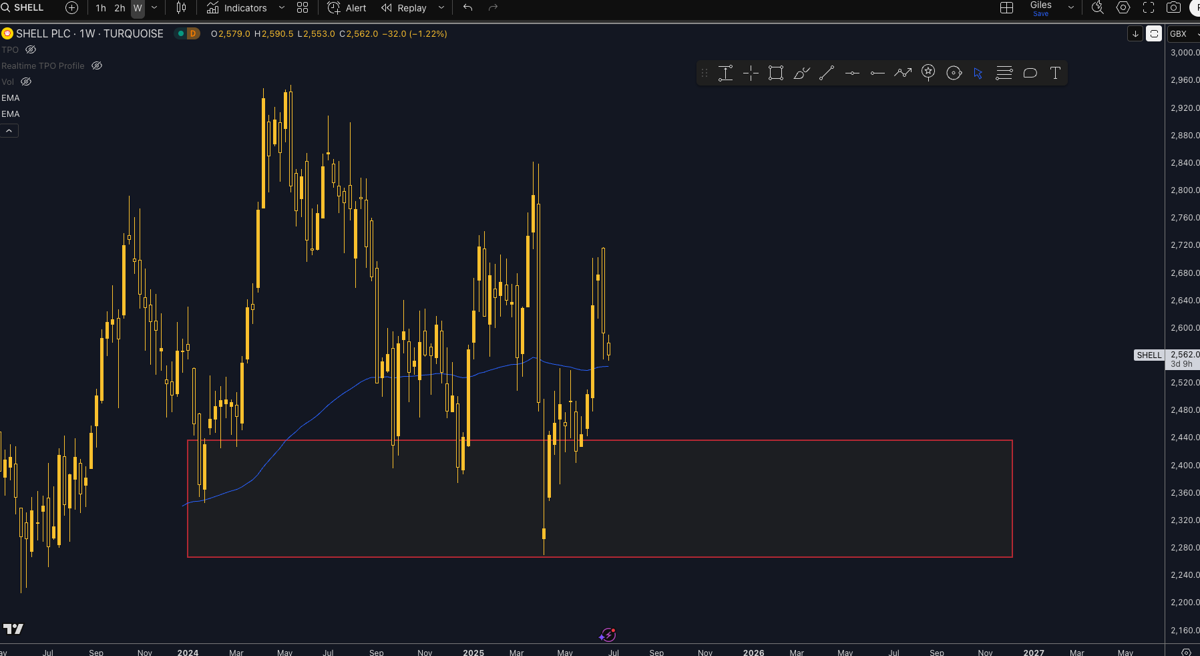Viewport: 1200px width, 656px height.
Task: Switch to the 2h timeframe
Action: click(x=120, y=8)
